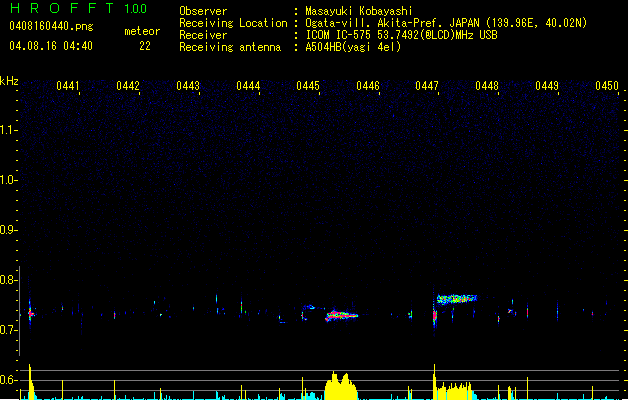629x400 pixels.
Task: Click the 0443 time marker
Action: (x=188, y=86)
